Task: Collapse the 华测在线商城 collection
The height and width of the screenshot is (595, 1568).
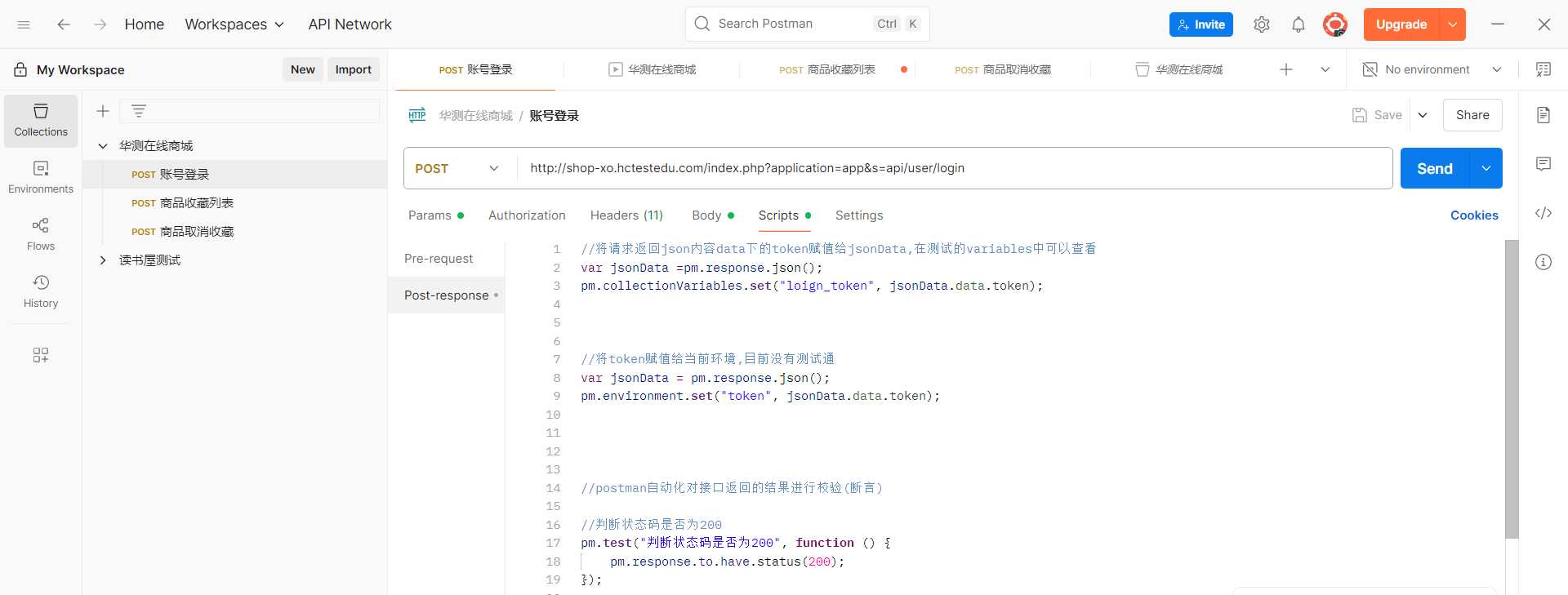Action: click(x=103, y=146)
